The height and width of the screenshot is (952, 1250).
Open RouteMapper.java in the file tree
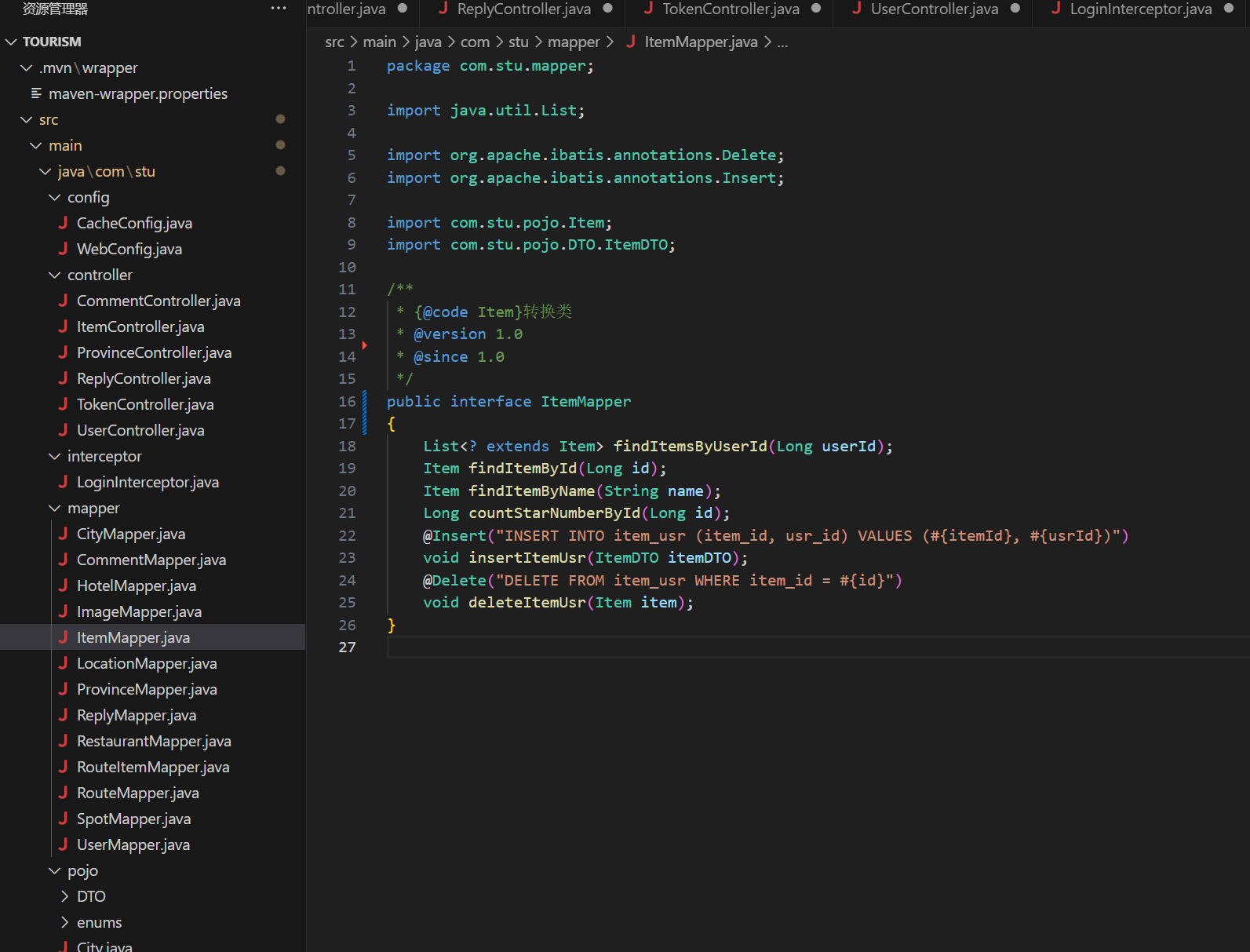click(x=137, y=793)
